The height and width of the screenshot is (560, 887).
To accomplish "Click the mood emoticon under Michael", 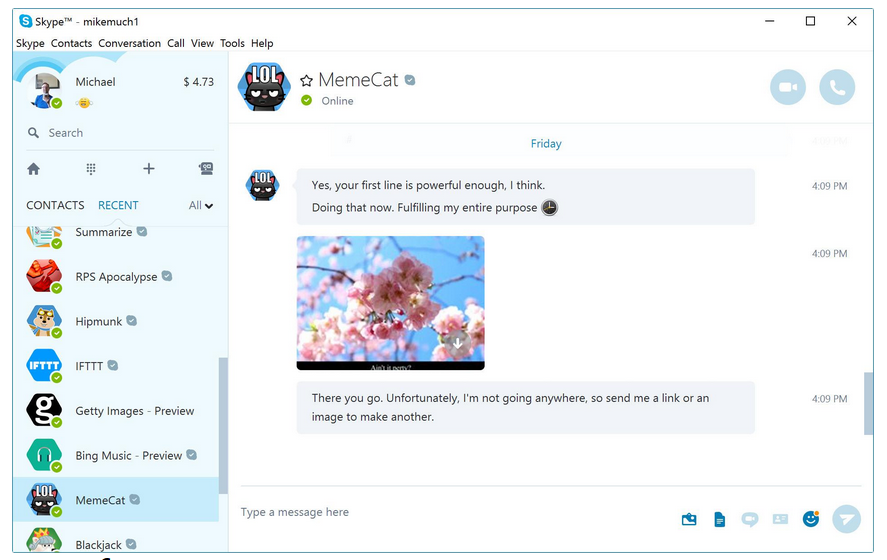I will 84,103.
